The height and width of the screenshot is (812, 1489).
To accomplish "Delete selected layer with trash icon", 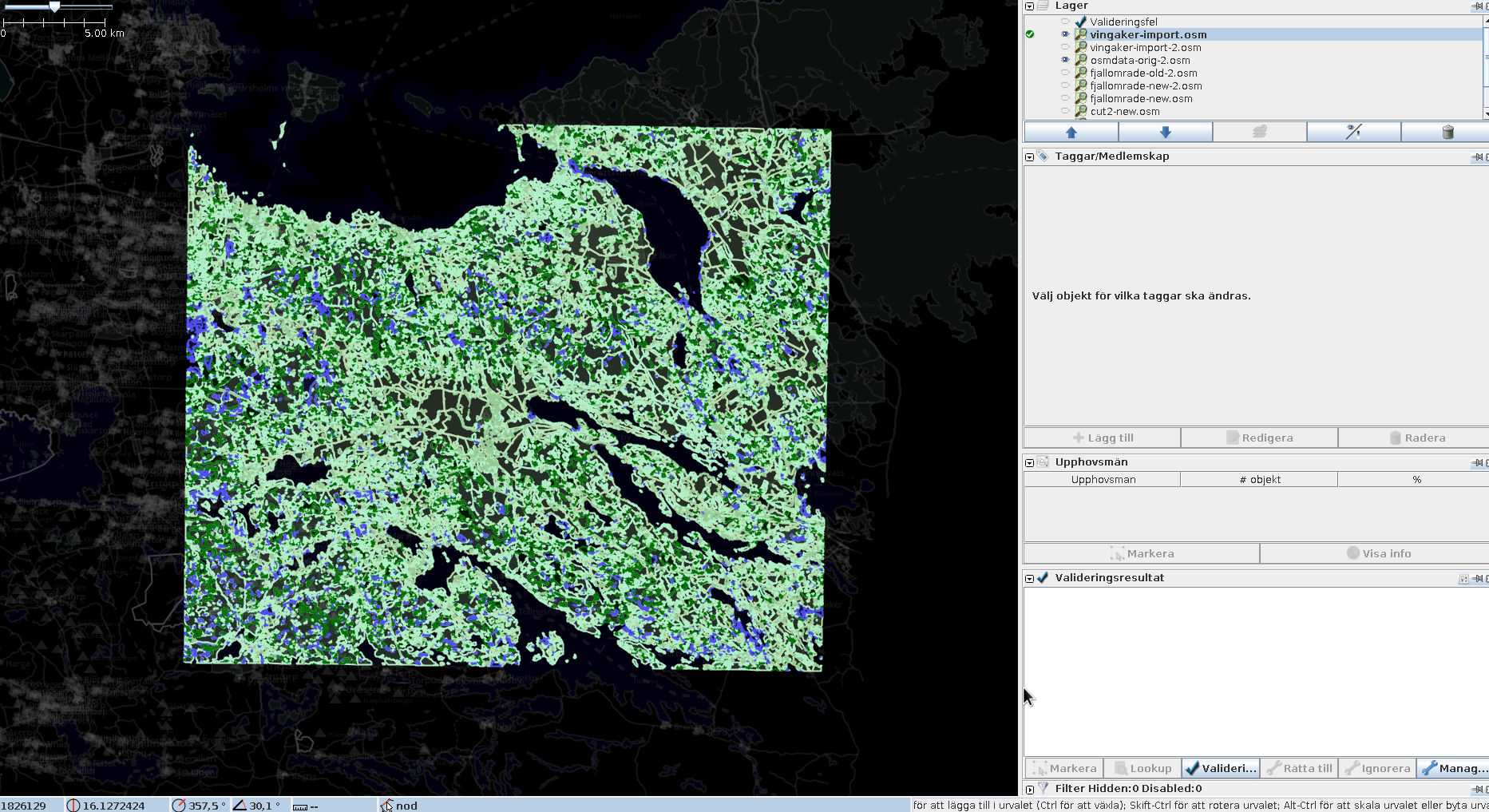I will coord(1447,132).
